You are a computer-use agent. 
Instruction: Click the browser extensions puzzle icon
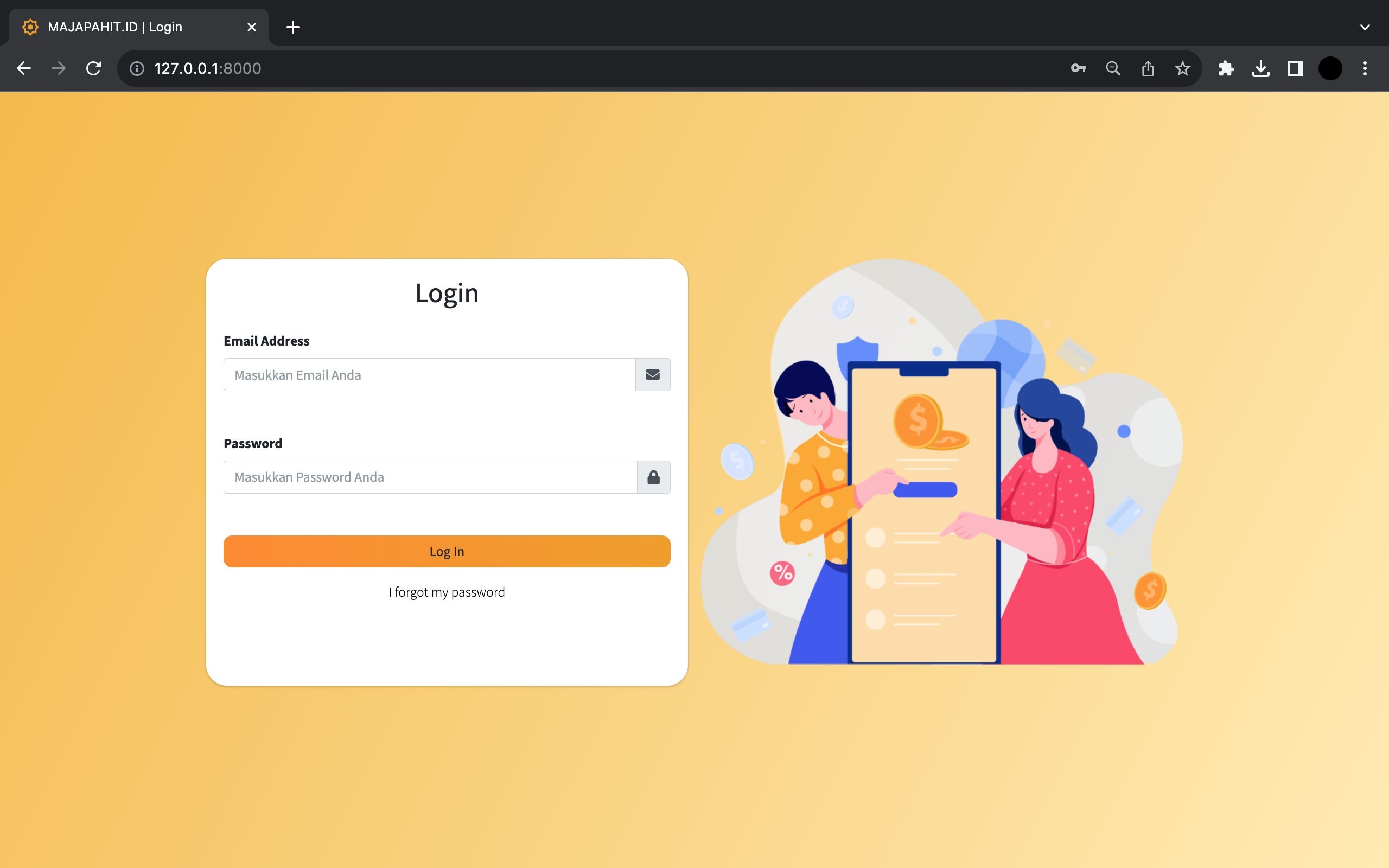coord(1225,68)
